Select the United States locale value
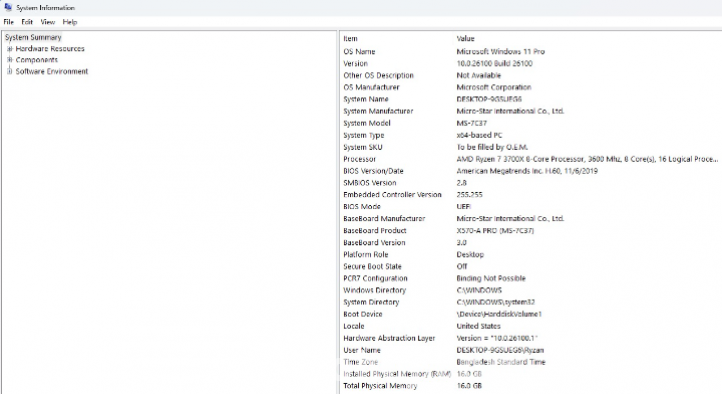The width and height of the screenshot is (722, 394). pos(478,327)
